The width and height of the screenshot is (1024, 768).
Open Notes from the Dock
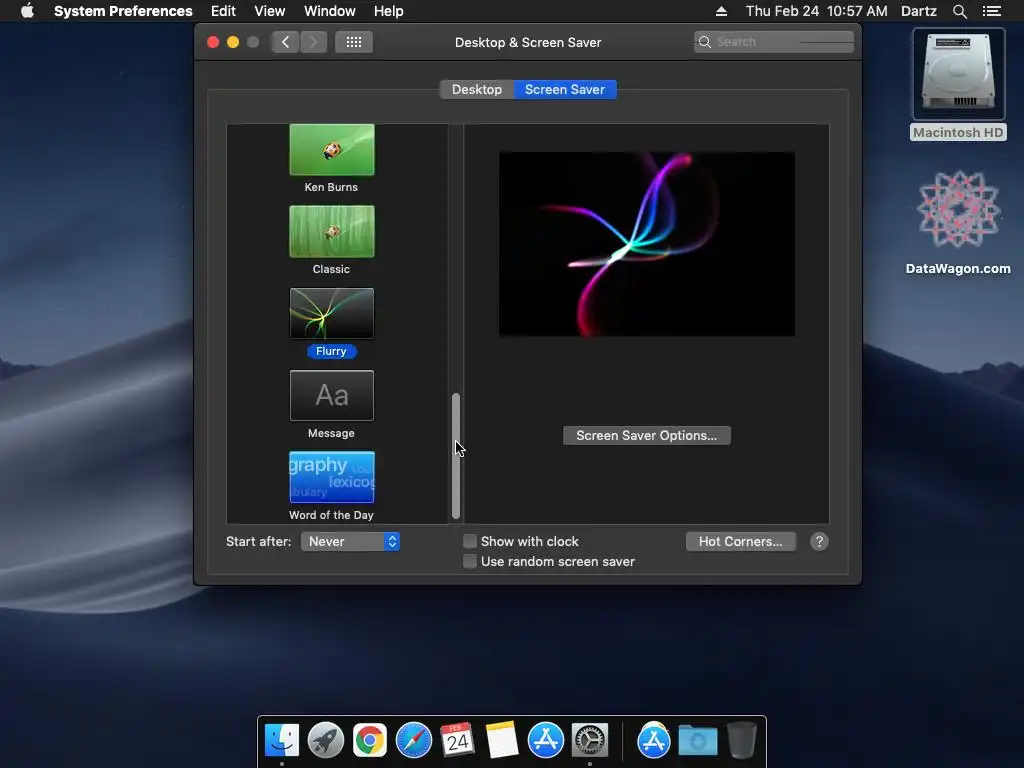[502, 740]
